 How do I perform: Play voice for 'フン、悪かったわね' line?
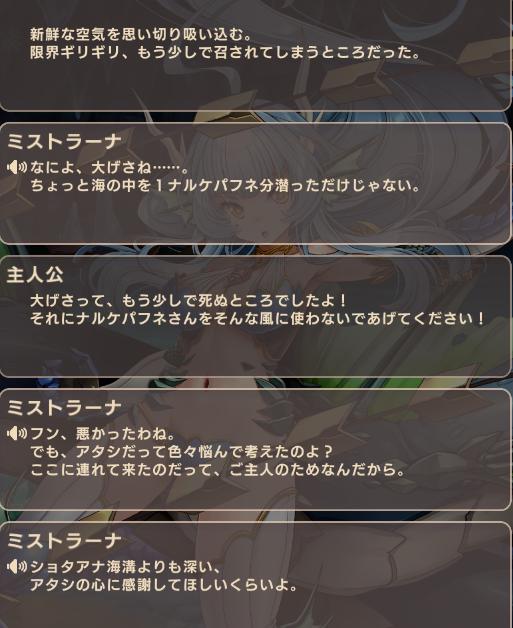(x=17, y=433)
